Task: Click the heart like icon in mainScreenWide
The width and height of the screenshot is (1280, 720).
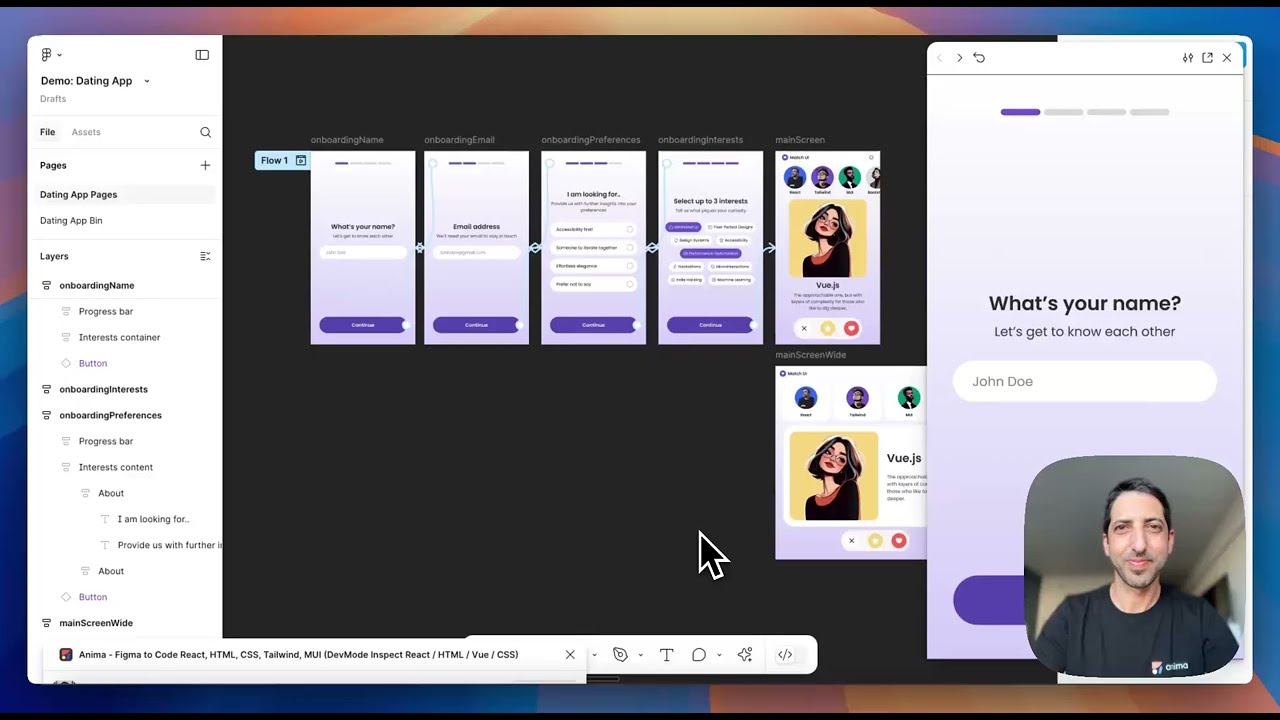Action: [899, 541]
